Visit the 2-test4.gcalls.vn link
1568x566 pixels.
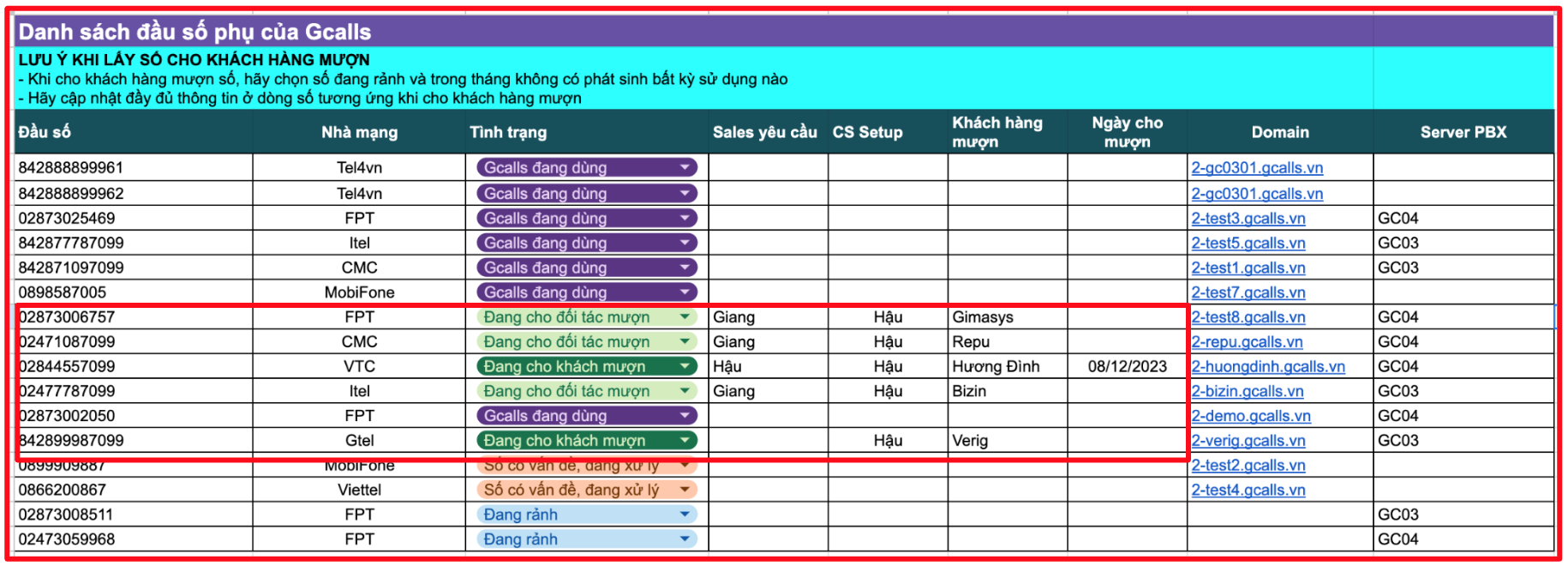point(1248,491)
